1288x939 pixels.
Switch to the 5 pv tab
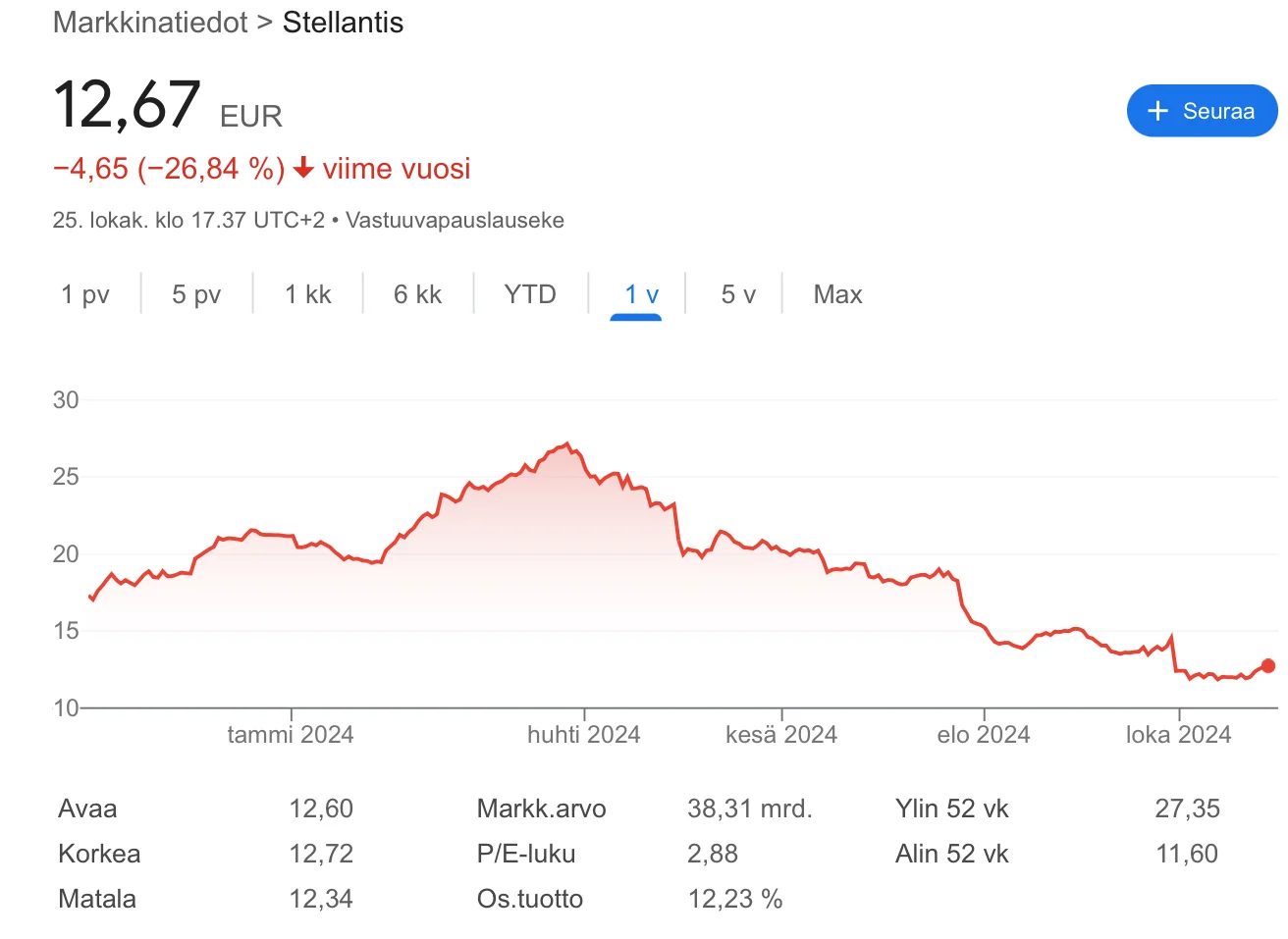tap(196, 294)
